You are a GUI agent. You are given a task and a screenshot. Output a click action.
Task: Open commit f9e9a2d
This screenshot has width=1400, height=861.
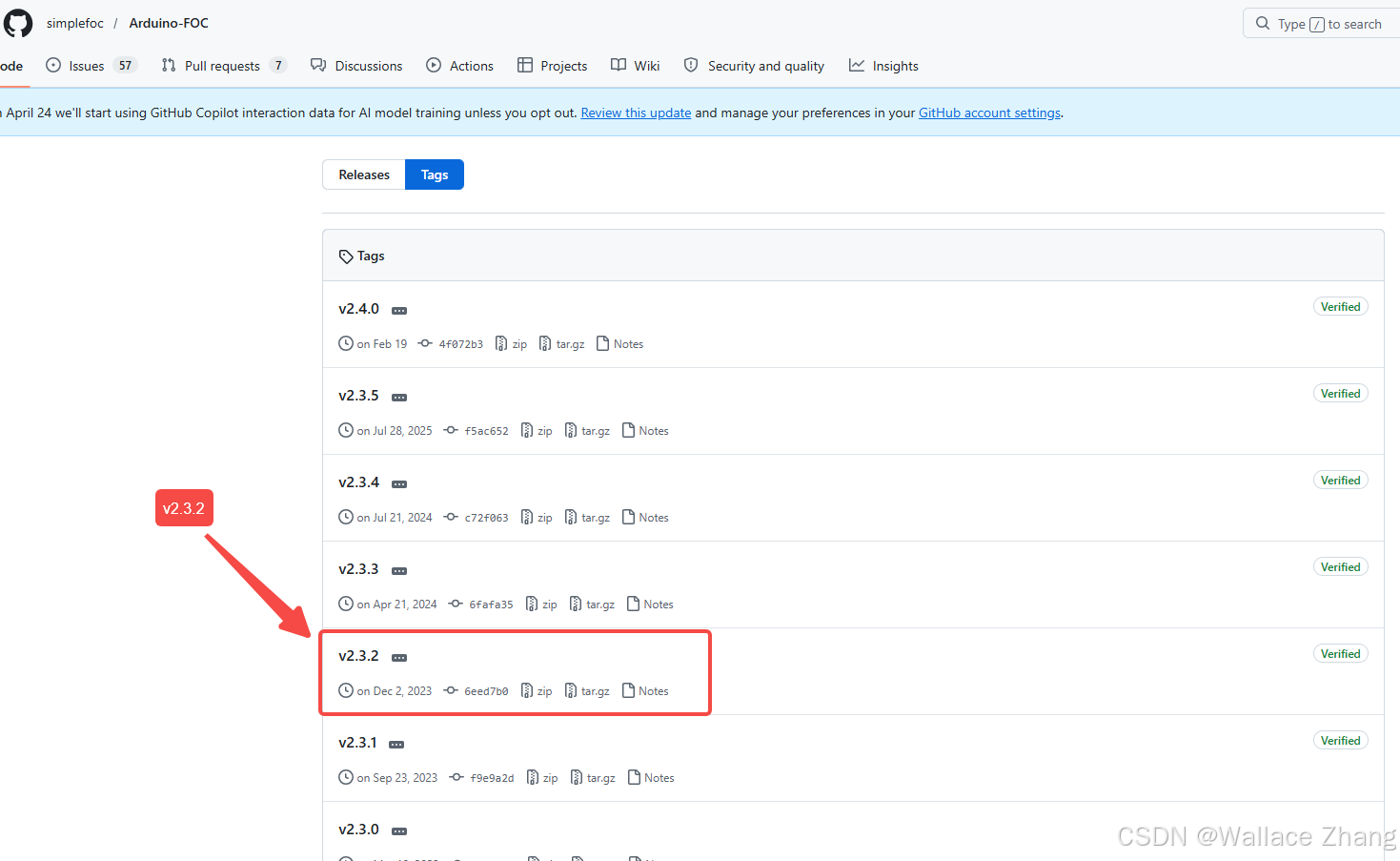[482, 778]
